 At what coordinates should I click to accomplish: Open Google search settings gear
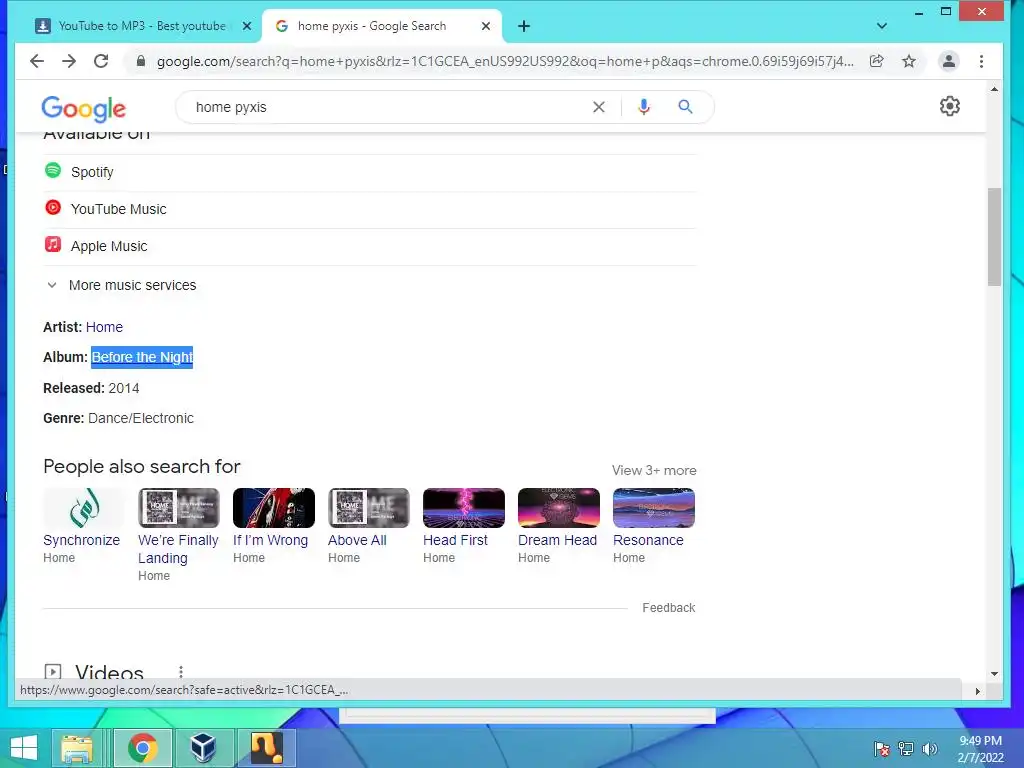950,106
